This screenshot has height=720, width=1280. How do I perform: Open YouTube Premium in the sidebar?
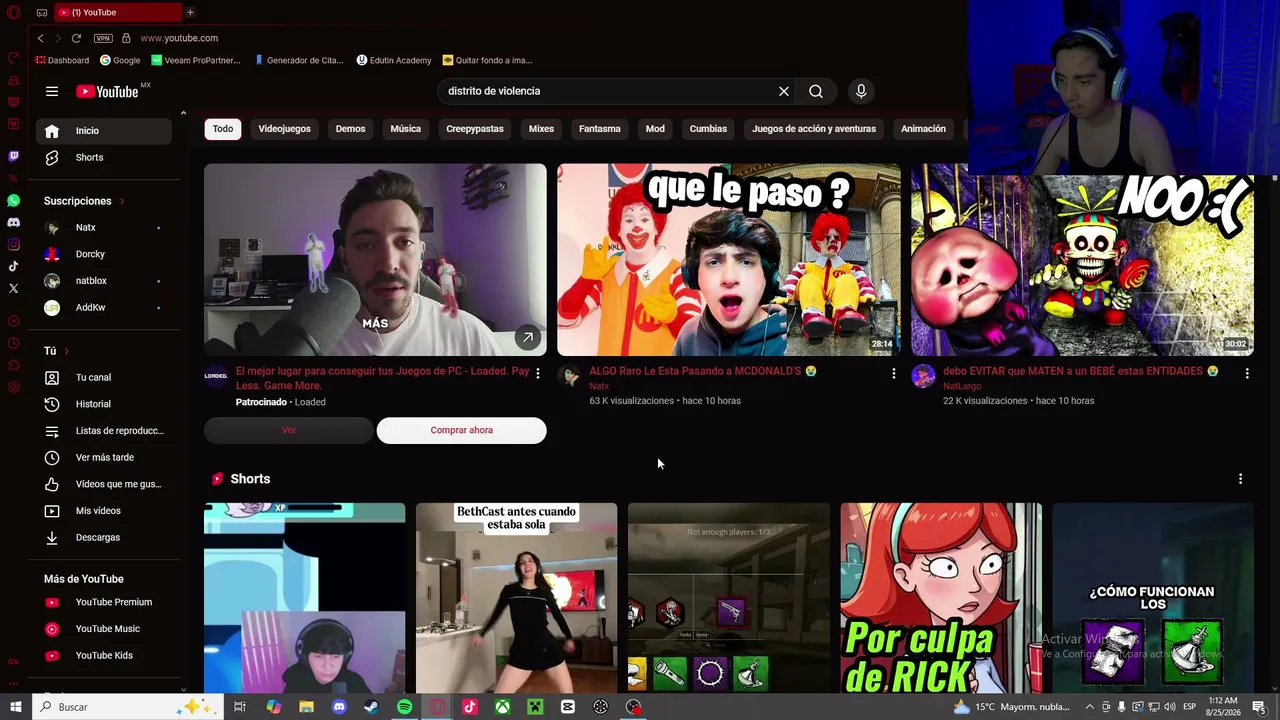[x=104, y=602]
